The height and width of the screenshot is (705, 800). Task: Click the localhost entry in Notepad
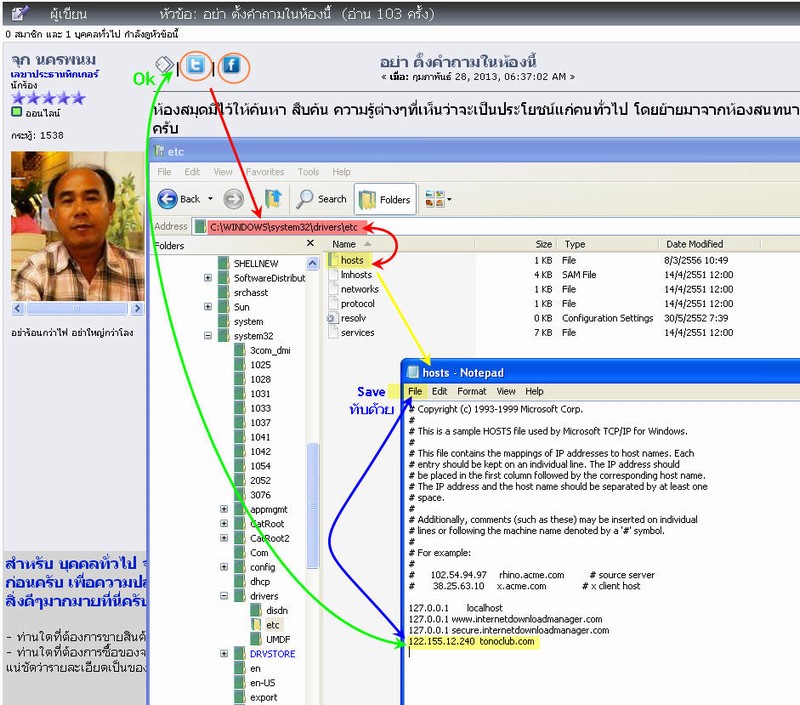click(455, 608)
